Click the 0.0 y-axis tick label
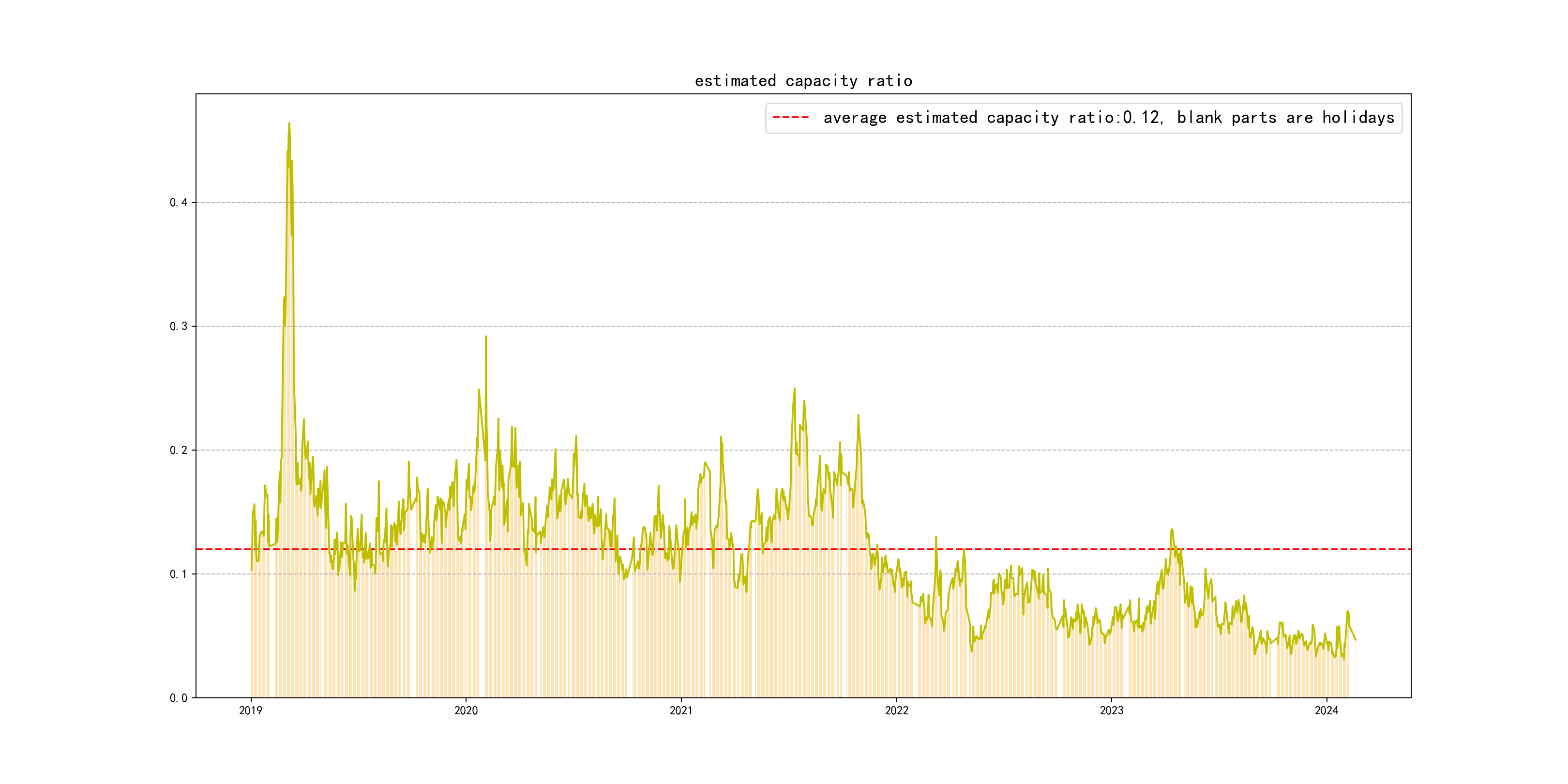1568x784 pixels. pyautogui.click(x=179, y=698)
